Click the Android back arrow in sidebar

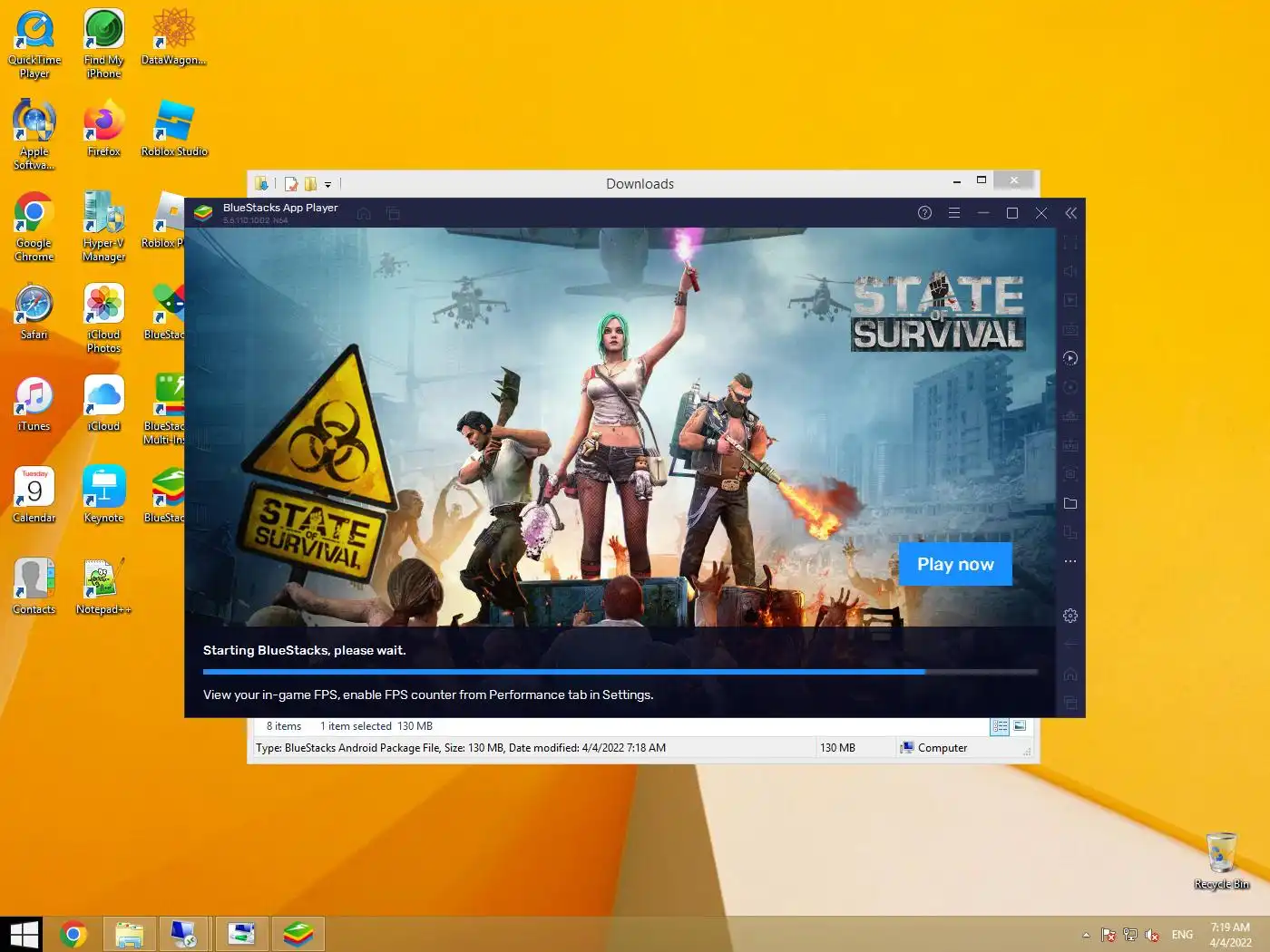click(x=1070, y=645)
